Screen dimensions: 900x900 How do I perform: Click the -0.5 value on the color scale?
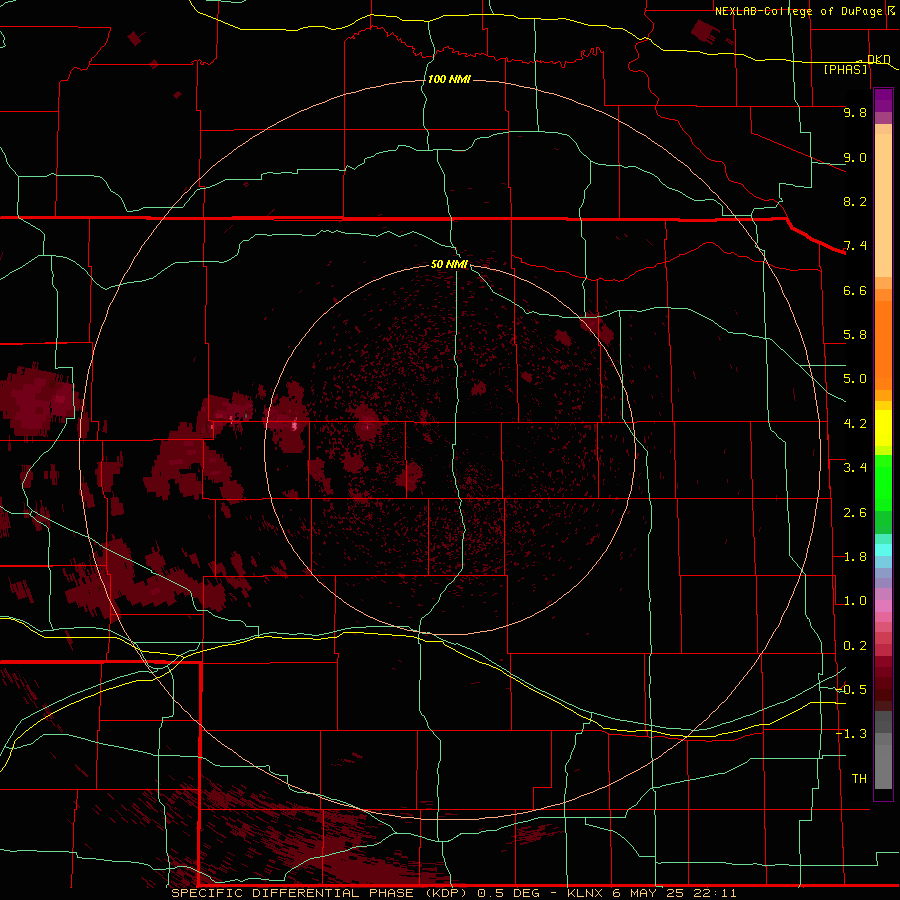851,690
